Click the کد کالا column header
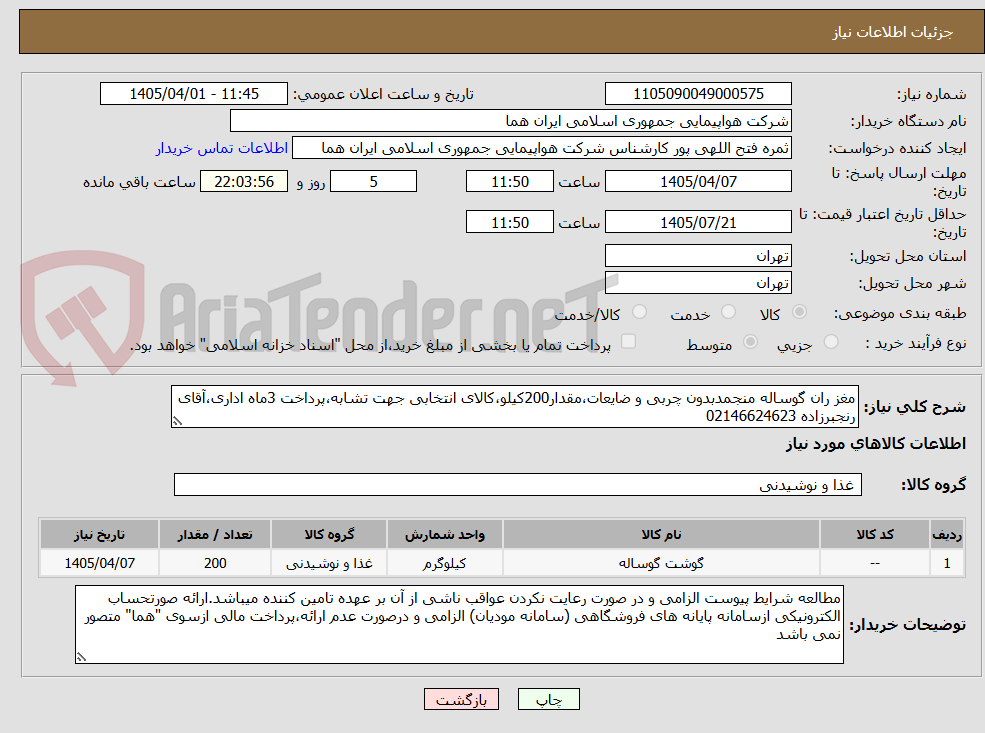Viewport: 985px width, 733px height. (875, 535)
